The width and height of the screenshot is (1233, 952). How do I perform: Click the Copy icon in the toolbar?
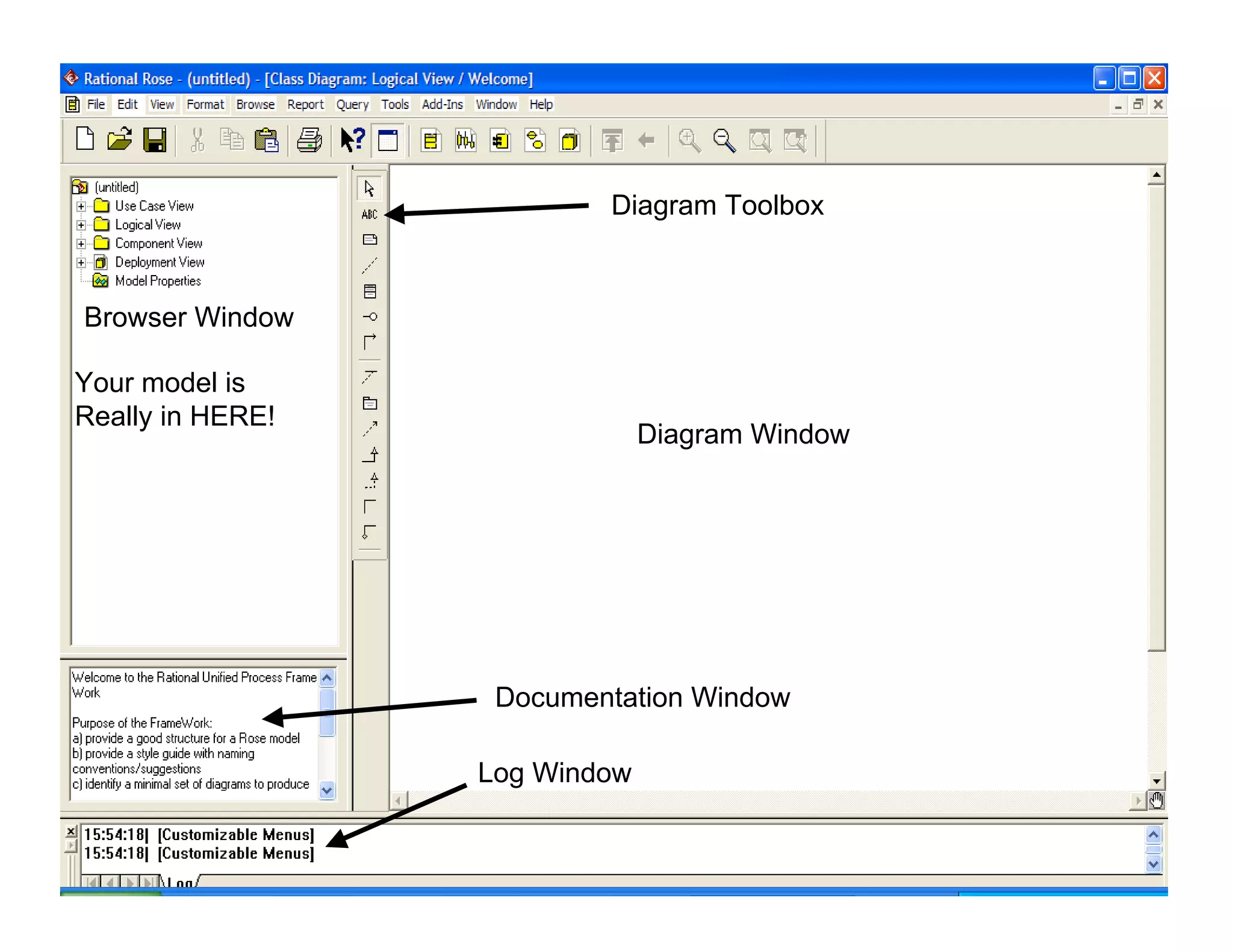(232, 140)
